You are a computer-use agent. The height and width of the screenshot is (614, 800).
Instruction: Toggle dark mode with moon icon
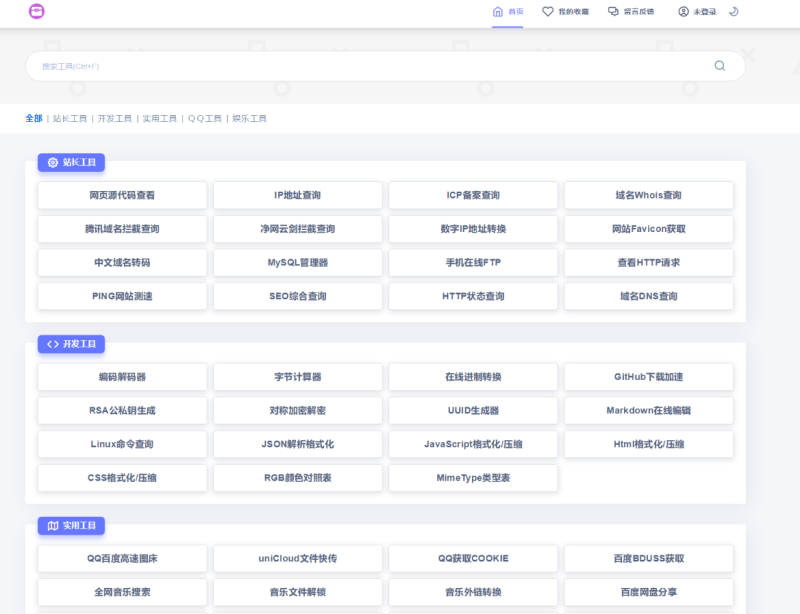coord(734,12)
